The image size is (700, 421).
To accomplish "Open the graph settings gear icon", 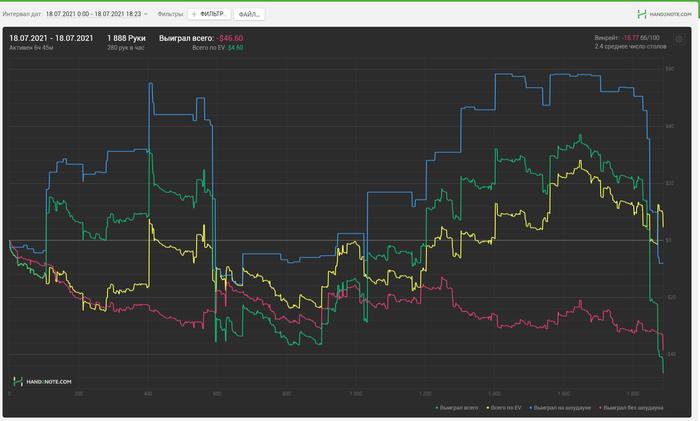I will pyautogui.click(x=679, y=39).
